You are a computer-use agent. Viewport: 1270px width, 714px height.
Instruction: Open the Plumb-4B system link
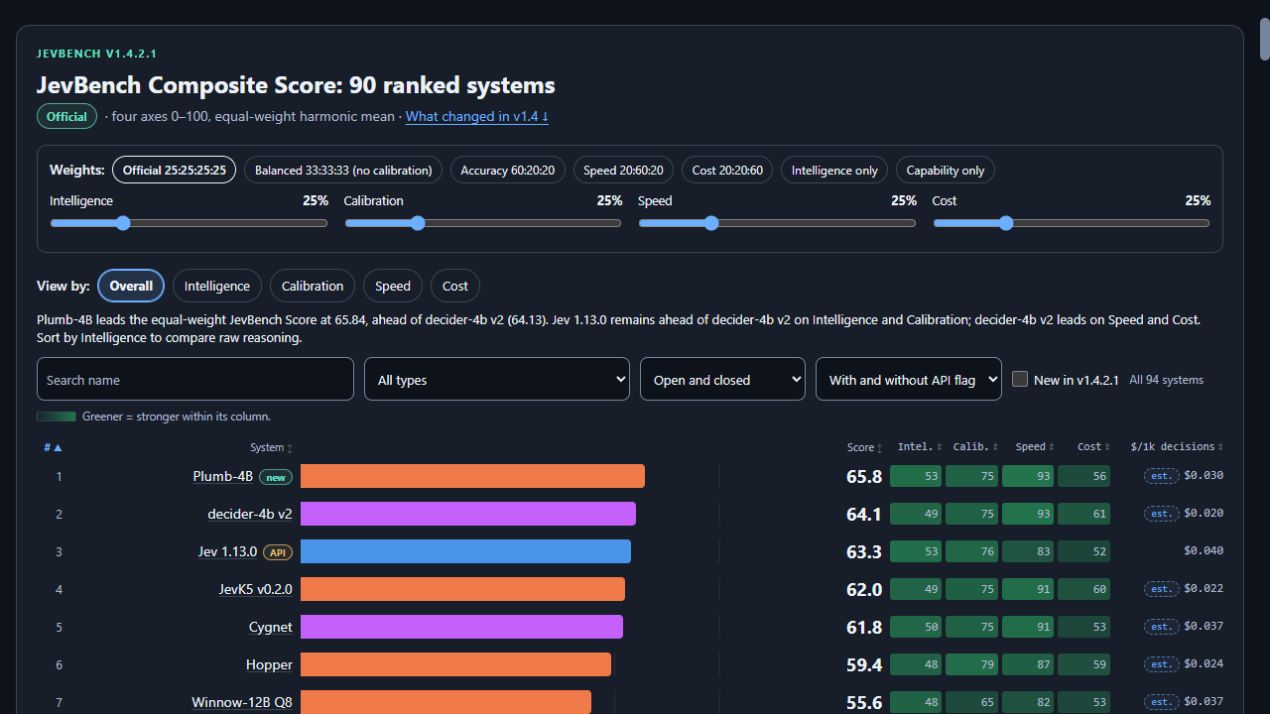(223, 476)
